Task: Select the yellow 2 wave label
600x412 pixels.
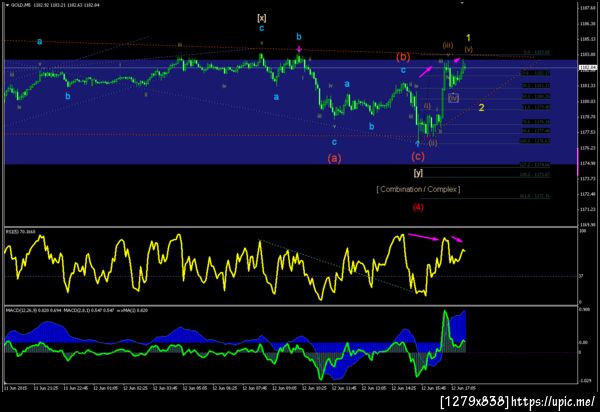Action: [x=481, y=107]
